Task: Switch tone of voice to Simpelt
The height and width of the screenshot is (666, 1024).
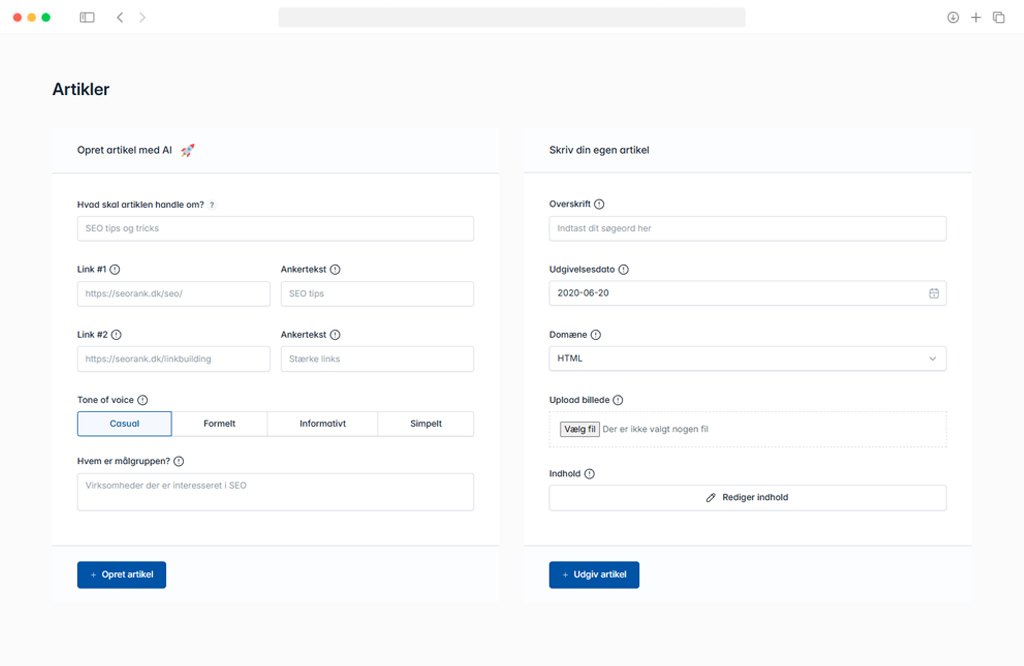Action: coord(425,424)
